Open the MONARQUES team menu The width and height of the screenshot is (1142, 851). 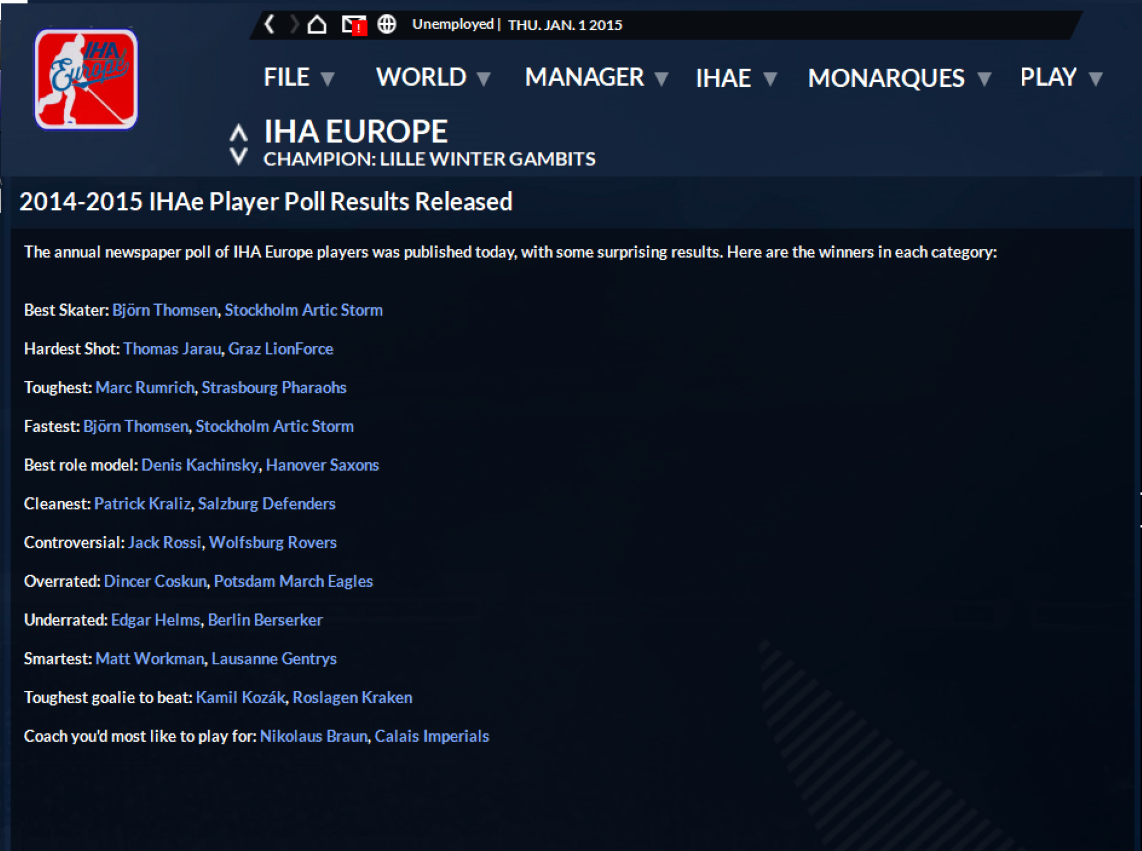click(x=899, y=78)
